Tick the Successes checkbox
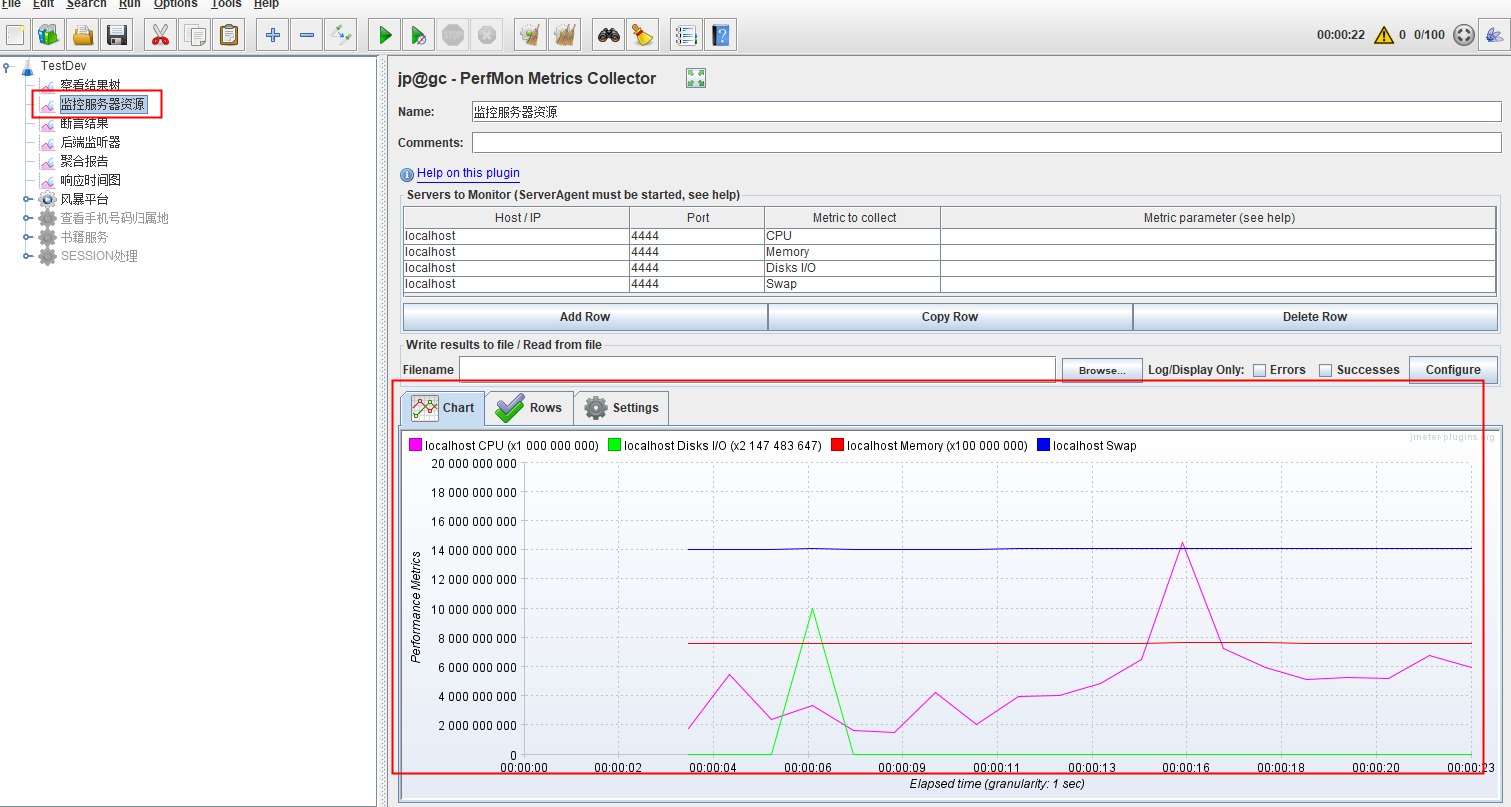This screenshot has height=807, width=1511. [x=1325, y=370]
